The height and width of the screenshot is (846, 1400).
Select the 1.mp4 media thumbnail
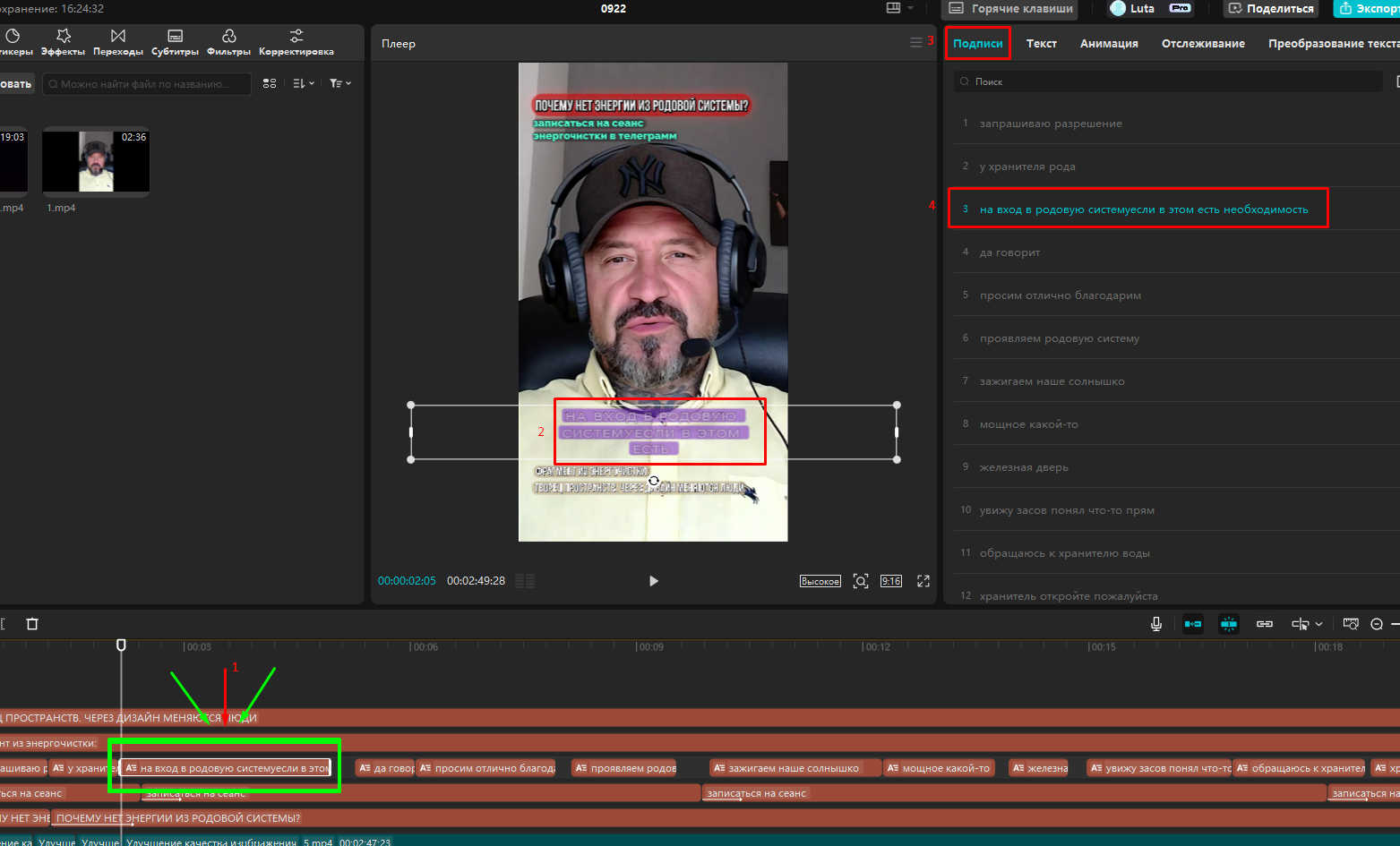click(96, 161)
